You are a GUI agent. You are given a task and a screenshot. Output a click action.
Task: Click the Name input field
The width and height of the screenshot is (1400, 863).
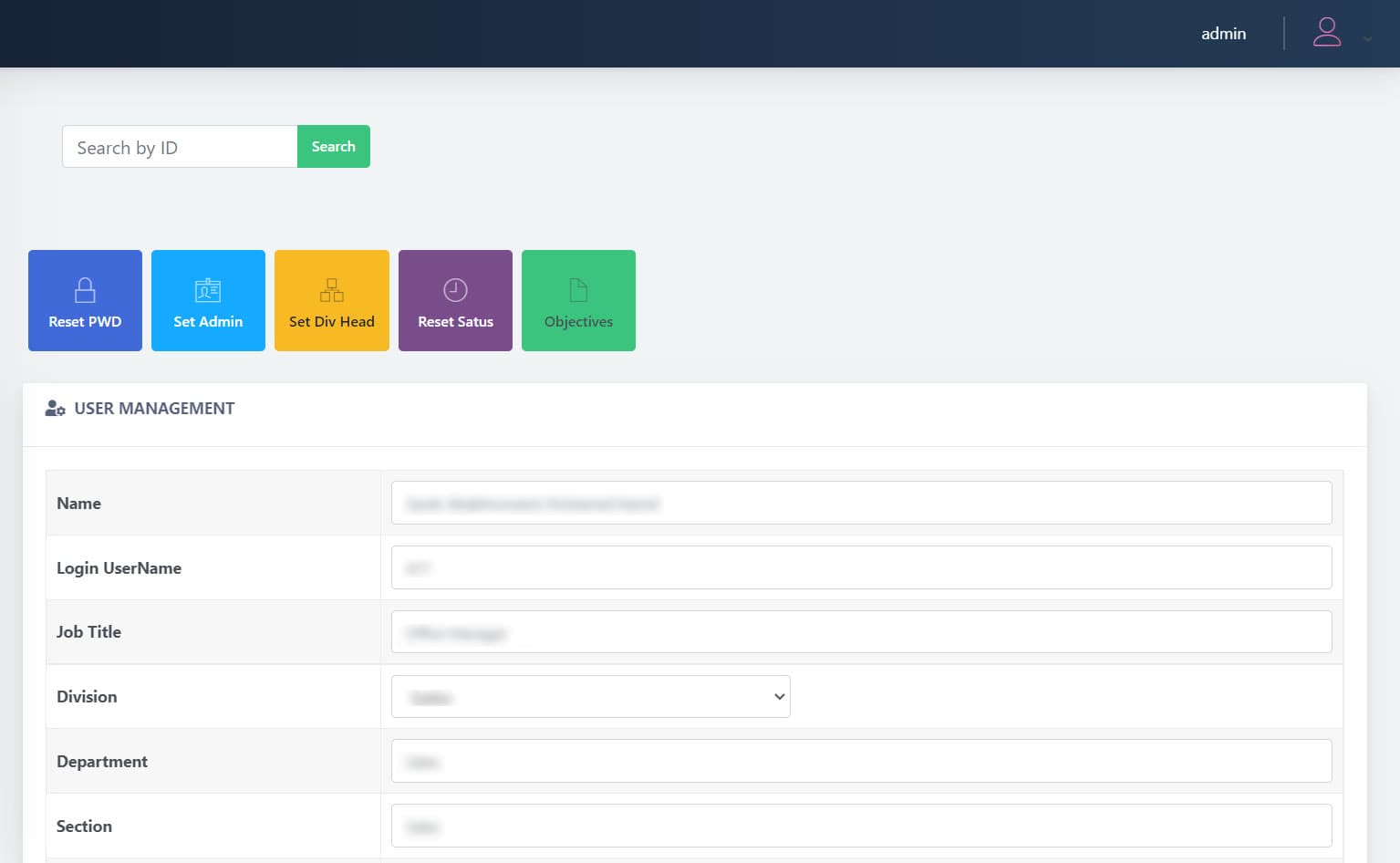[861, 503]
